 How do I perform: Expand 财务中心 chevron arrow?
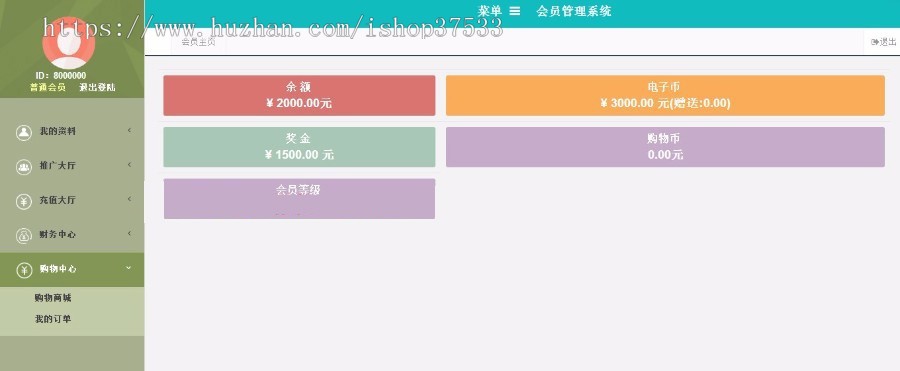(129, 233)
